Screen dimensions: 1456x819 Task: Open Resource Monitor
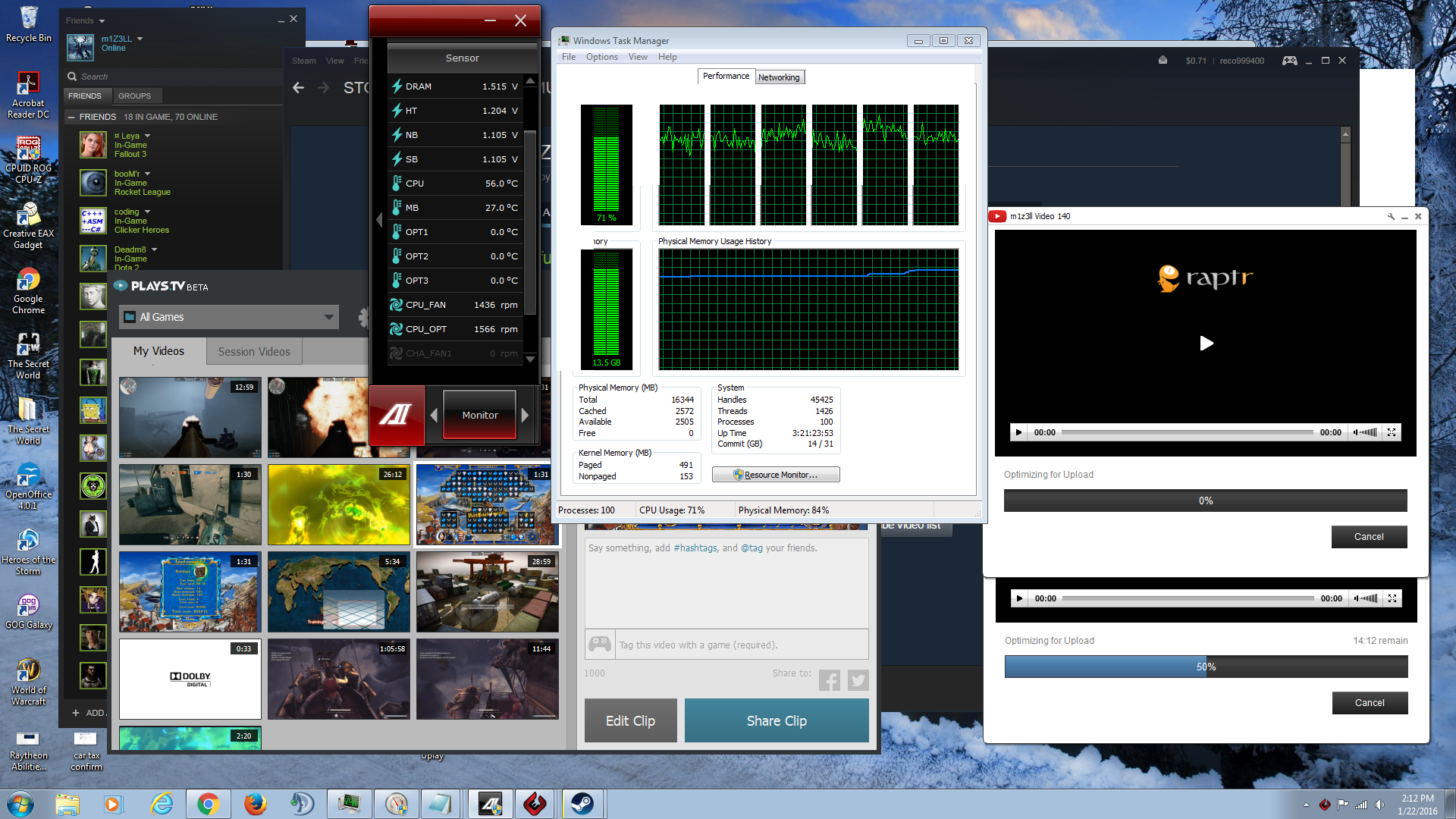[x=775, y=475]
